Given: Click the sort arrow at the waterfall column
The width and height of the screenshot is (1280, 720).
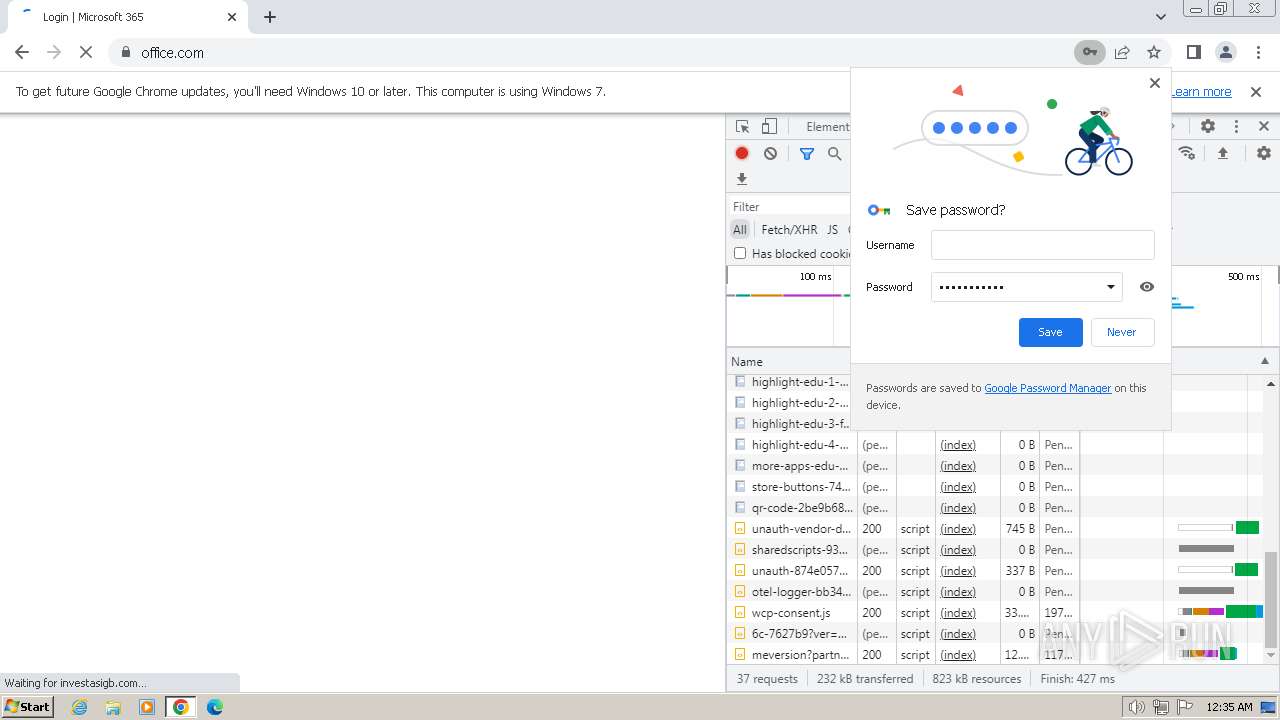Looking at the screenshot, I should click(1264, 361).
